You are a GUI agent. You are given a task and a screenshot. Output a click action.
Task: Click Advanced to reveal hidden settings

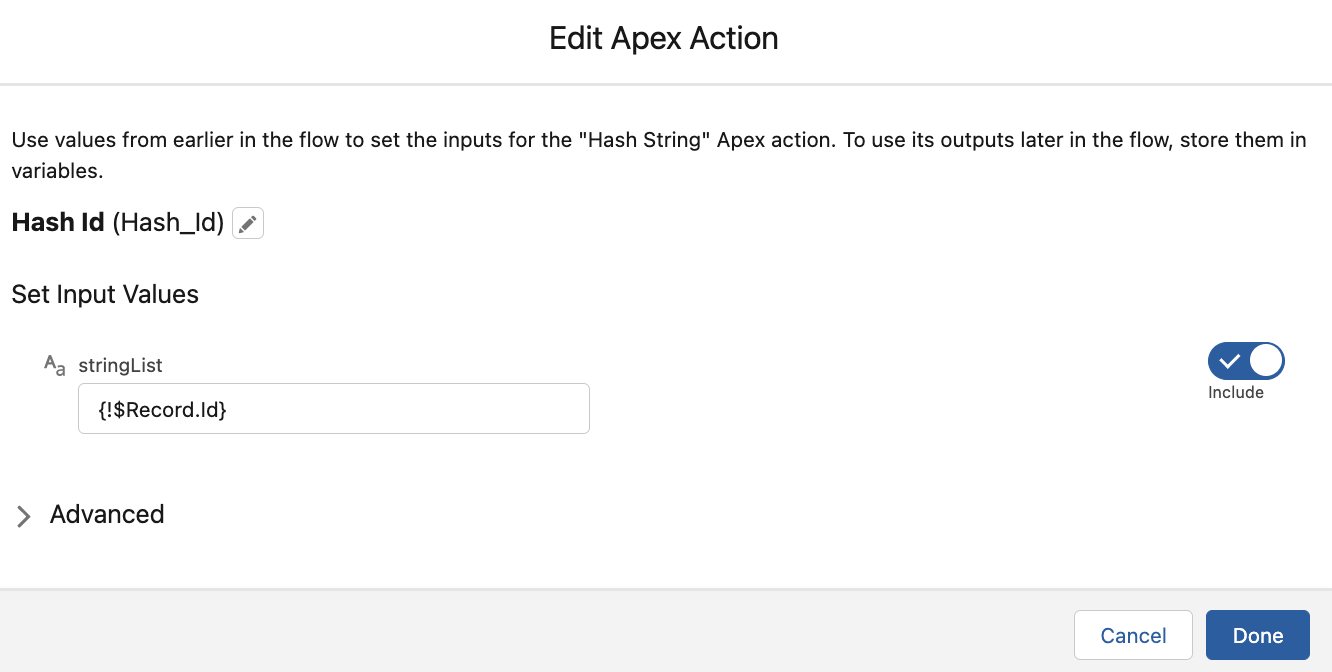tap(106, 515)
